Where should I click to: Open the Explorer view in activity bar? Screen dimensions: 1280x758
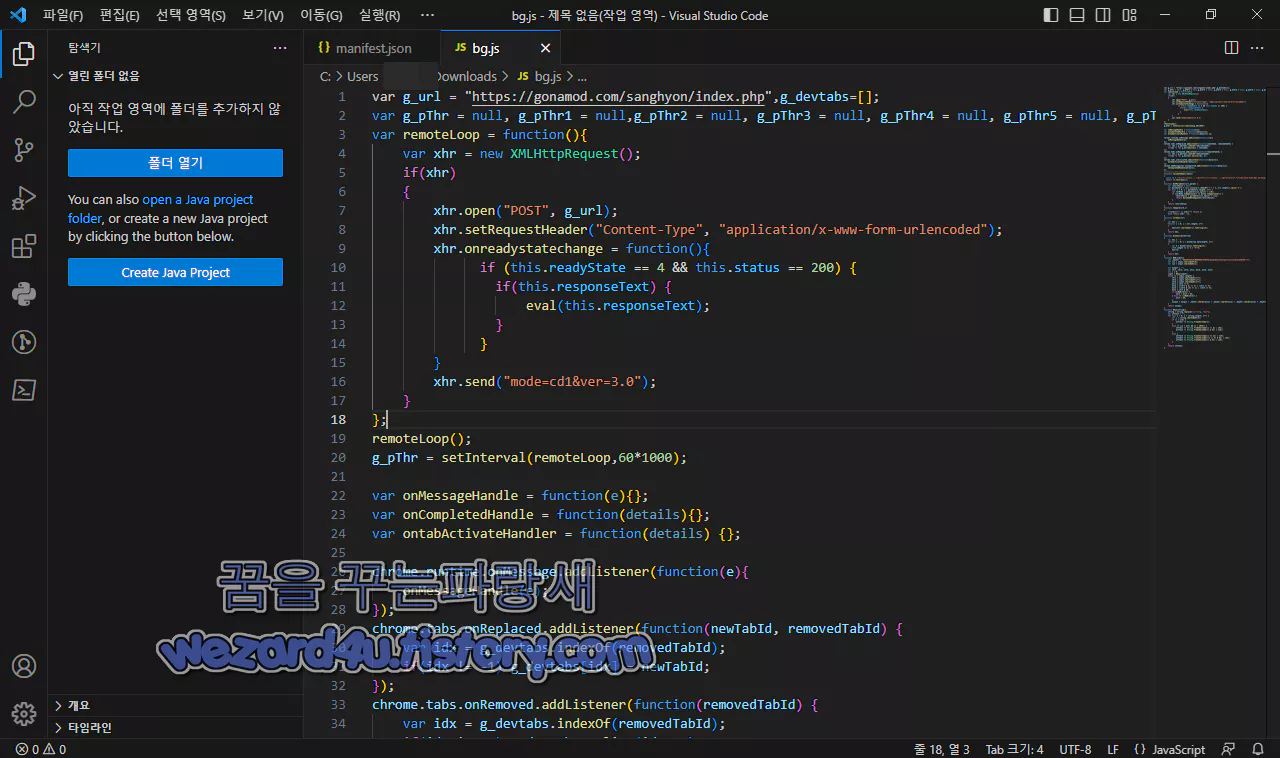(24, 55)
